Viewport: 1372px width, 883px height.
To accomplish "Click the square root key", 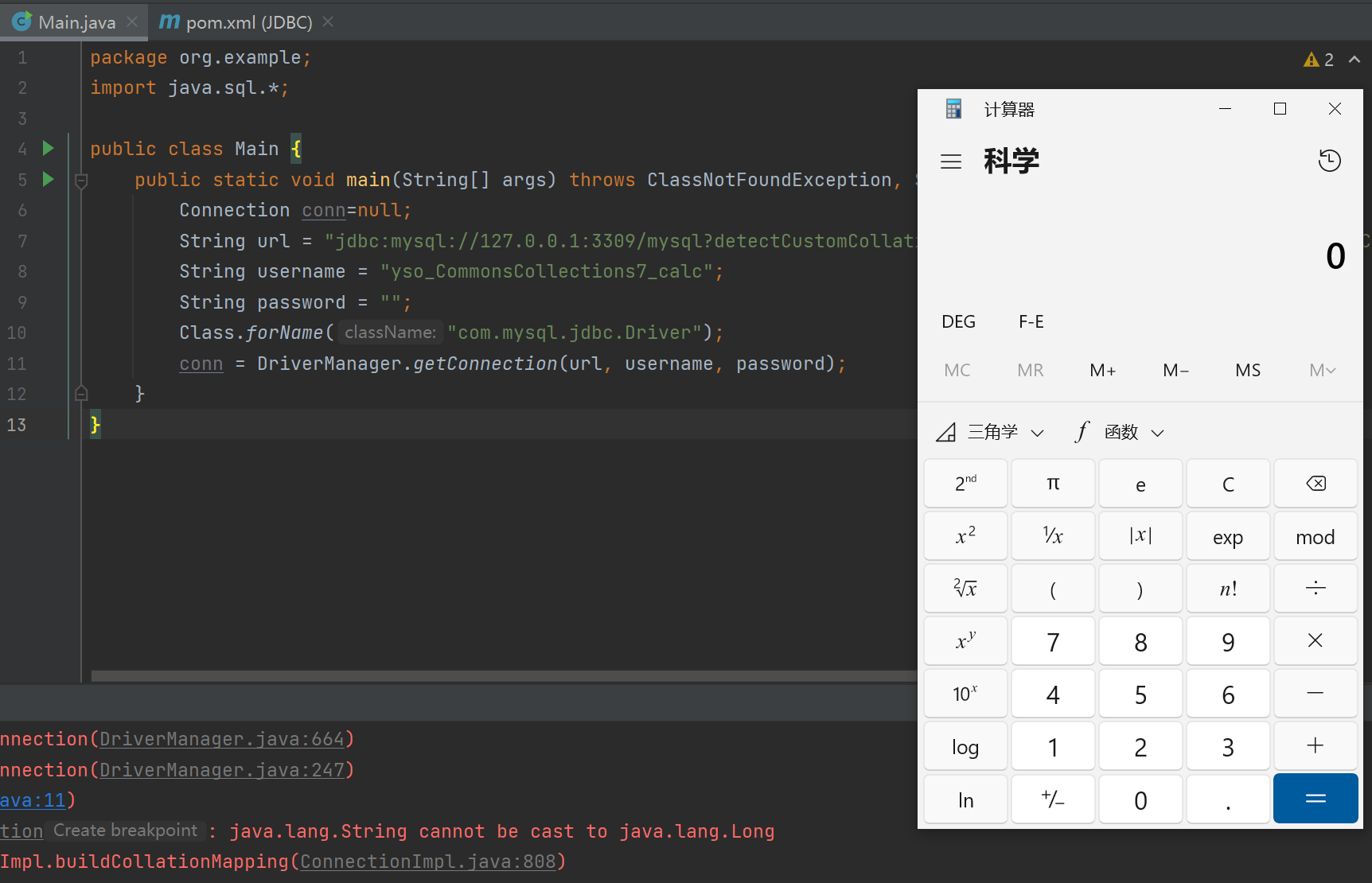I will 965,589.
